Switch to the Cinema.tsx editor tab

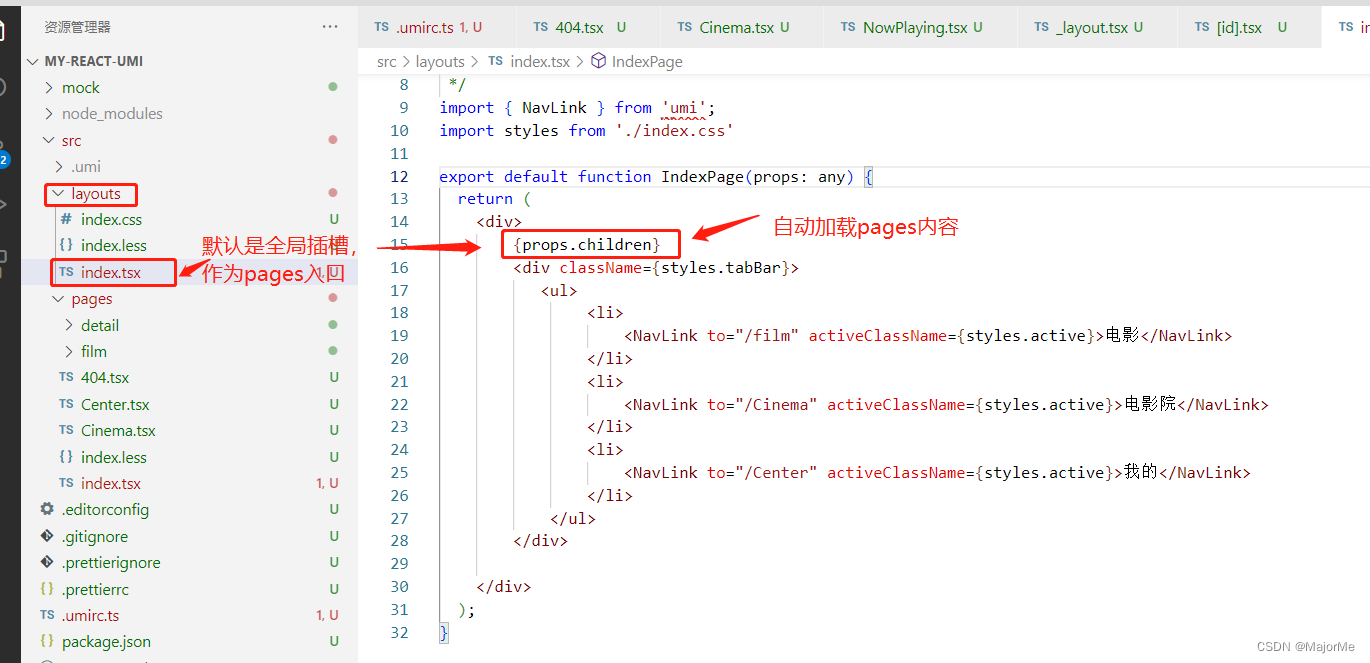742,27
